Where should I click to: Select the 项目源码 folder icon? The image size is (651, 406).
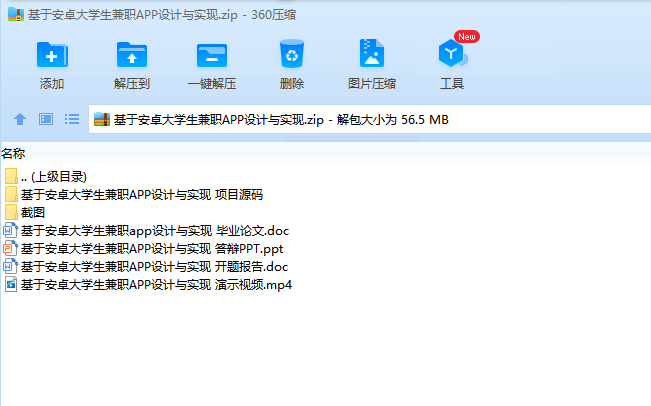coord(11,194)
